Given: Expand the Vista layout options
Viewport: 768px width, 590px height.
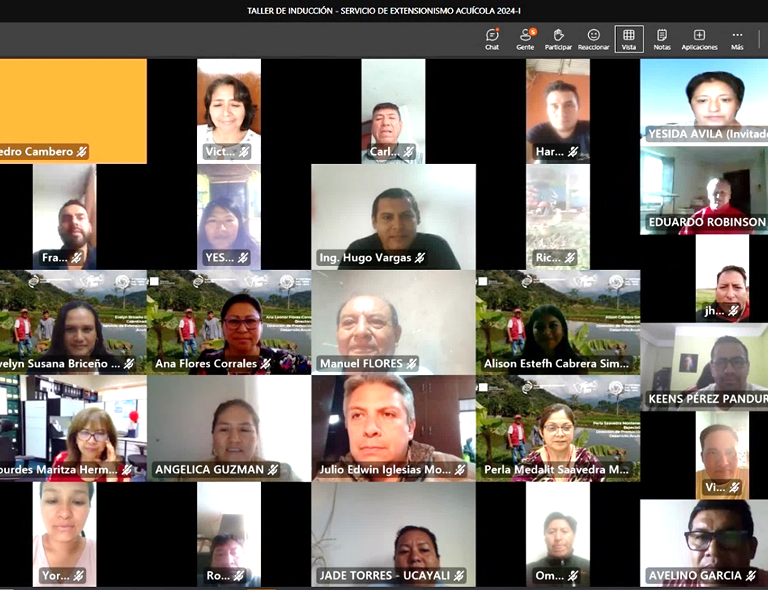Looking at the screenshot, I should (x=628, y=39).
